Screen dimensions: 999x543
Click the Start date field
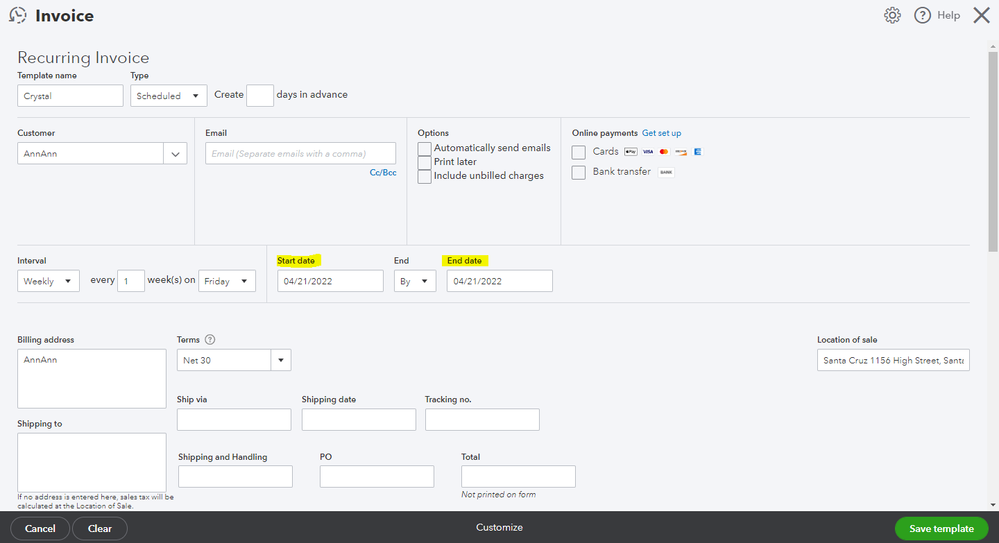click(330, 281)
